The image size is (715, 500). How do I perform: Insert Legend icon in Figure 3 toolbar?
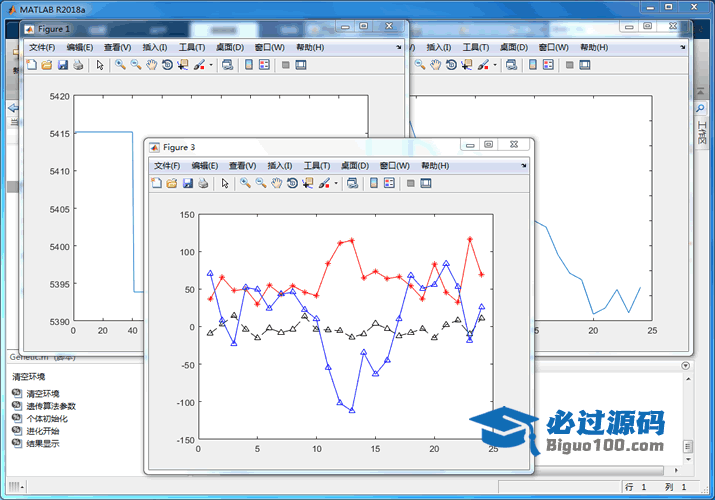389,183
